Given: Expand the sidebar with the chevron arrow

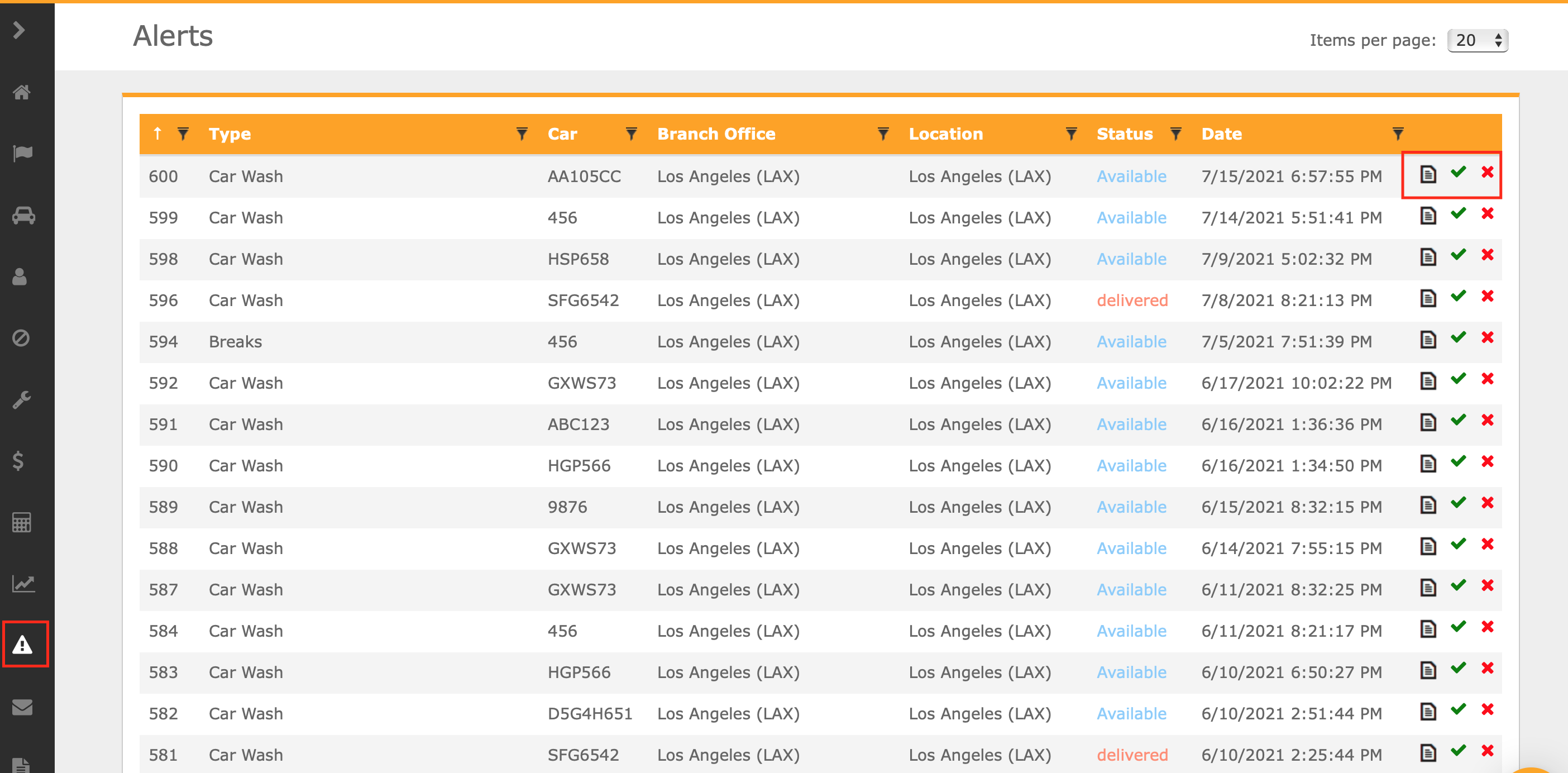Looking at the screenshot, I should coord(19,30).
